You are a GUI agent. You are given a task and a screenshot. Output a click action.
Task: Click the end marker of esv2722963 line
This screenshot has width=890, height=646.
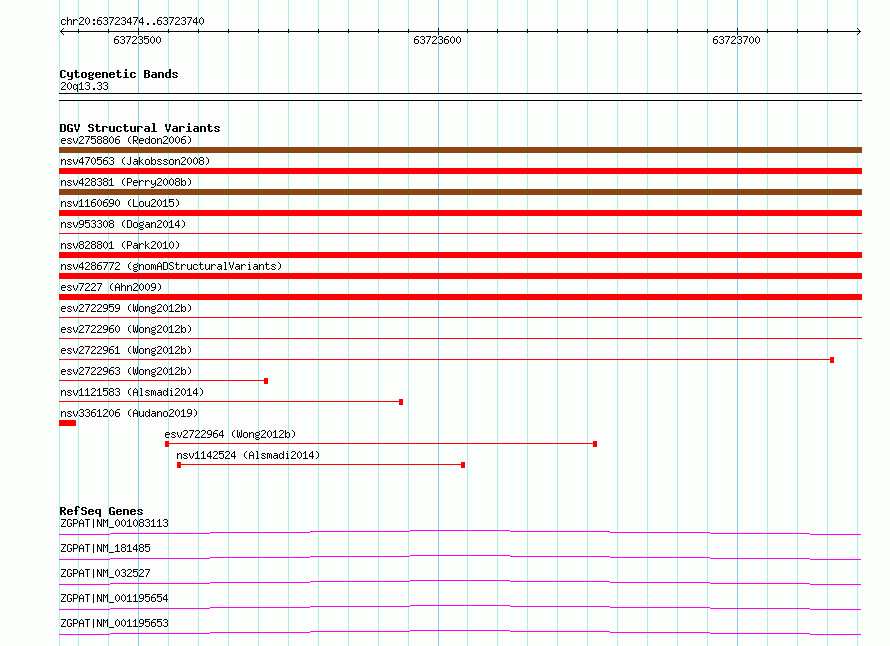pyautogui.click(x=266, y=381)
